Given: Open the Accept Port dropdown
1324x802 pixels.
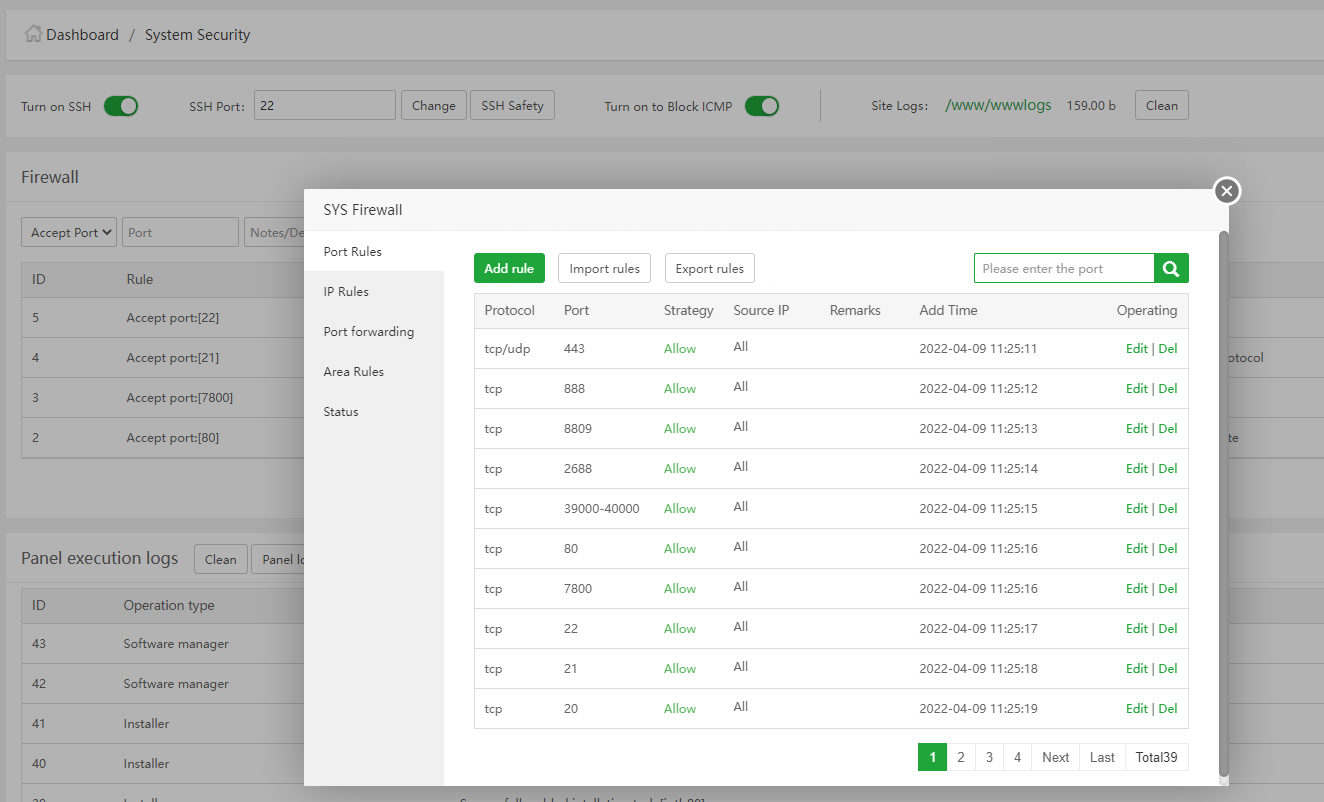Looking at the screenshot, I should [69, 232].
